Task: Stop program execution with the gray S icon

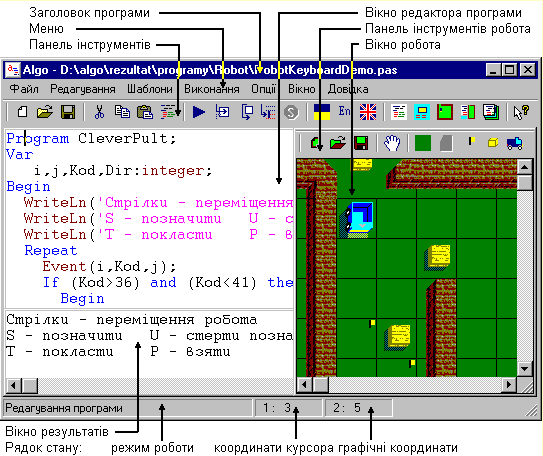Action: click(291, 112)
